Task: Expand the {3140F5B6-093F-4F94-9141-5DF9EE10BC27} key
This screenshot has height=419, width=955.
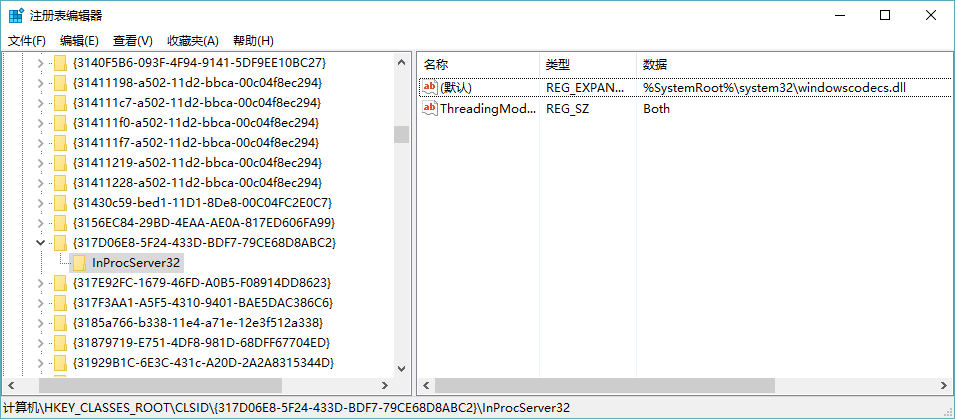Action: click(x=40, y=63)
